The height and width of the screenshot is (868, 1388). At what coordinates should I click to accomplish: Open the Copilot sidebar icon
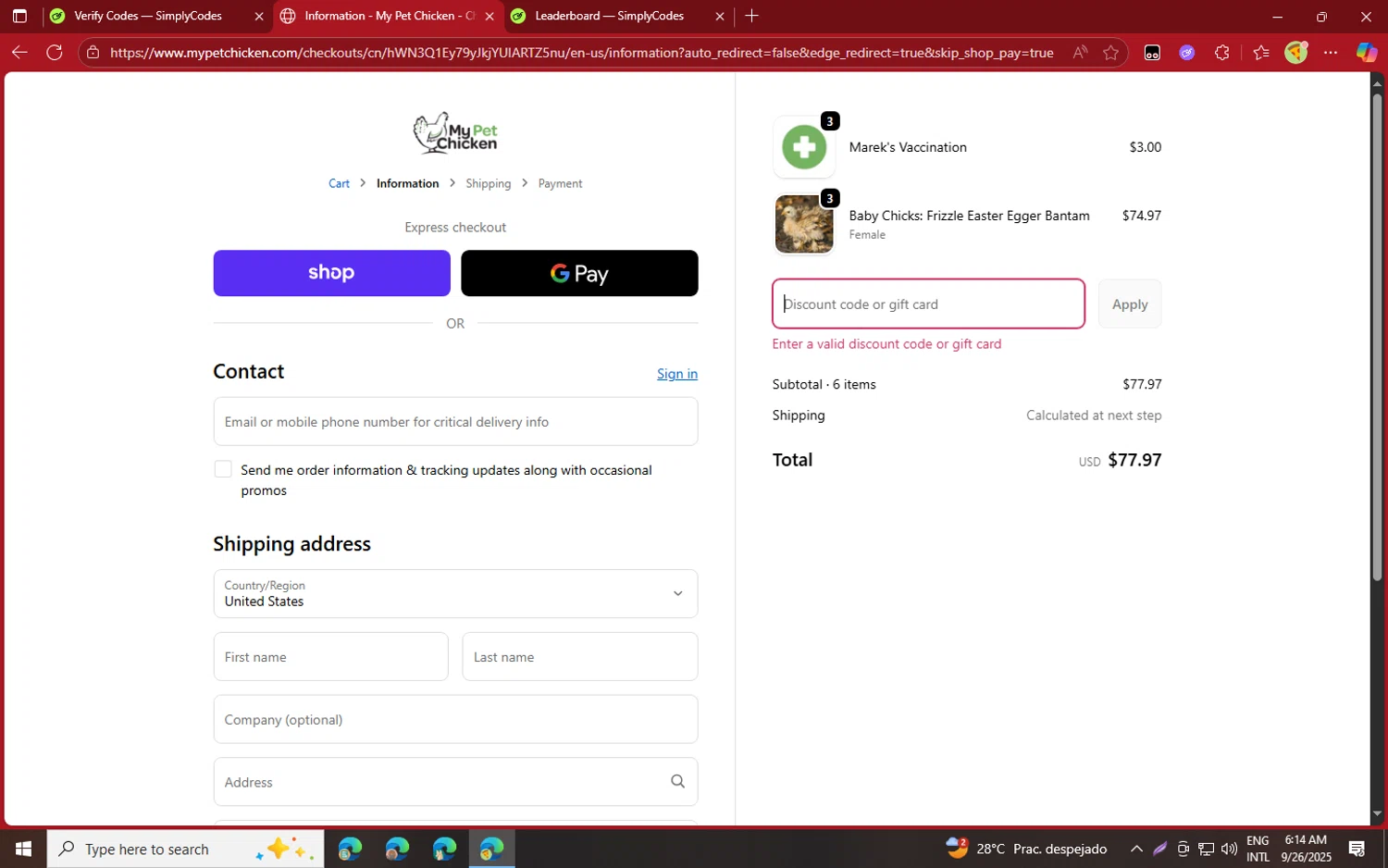point(1367,53)
